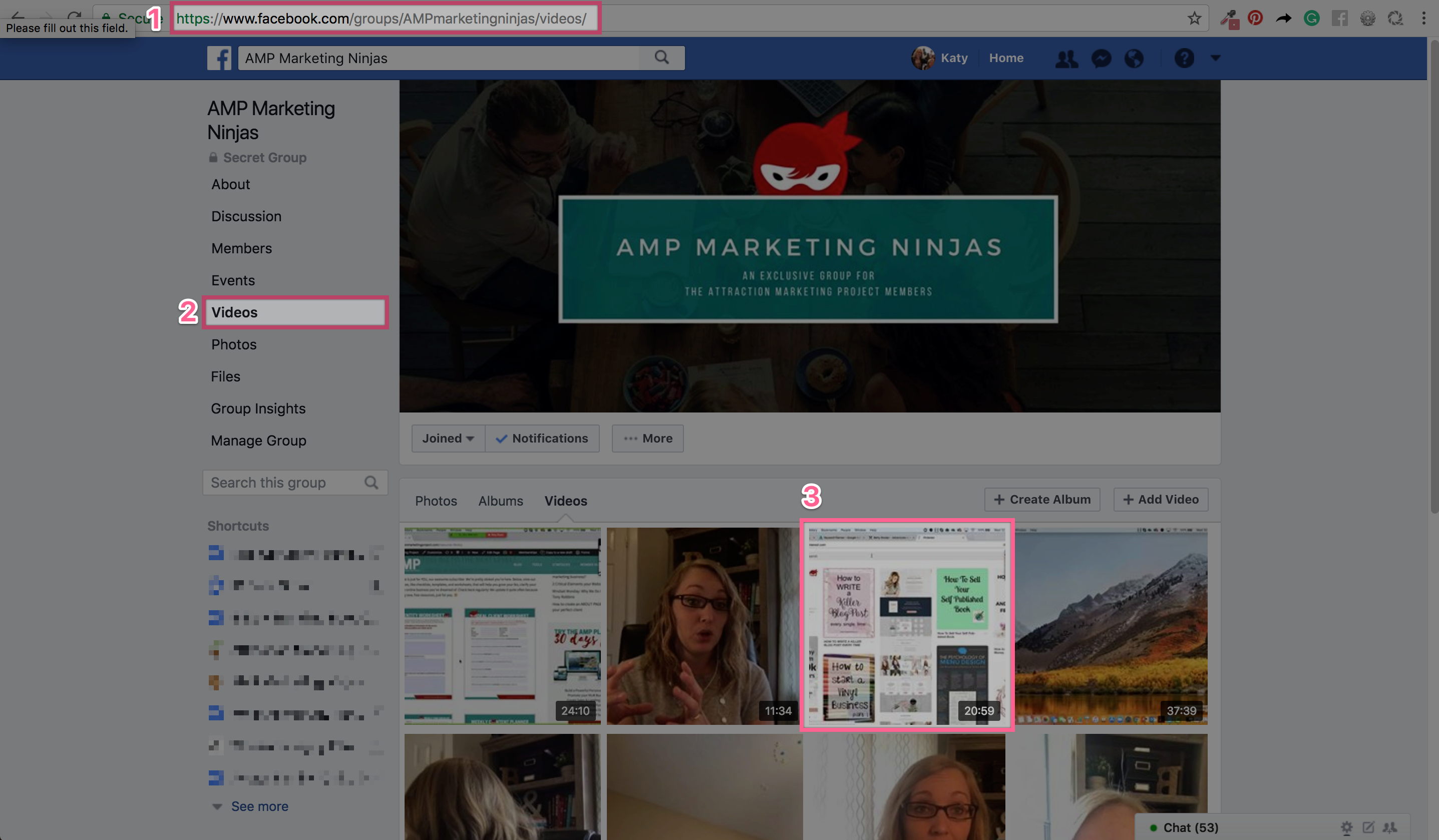Screen dimensions: 1439x840
Task: Click the Quick Help question mark icon
Action: (x=1184, y=58)
